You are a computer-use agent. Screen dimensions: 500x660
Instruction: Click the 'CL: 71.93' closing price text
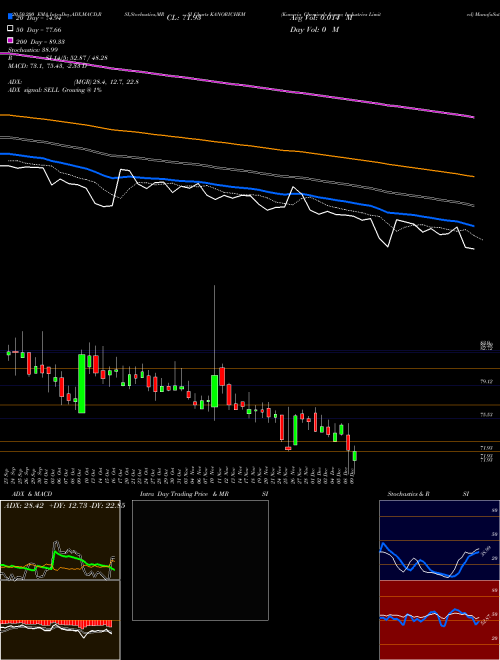(x=184, y=18)
